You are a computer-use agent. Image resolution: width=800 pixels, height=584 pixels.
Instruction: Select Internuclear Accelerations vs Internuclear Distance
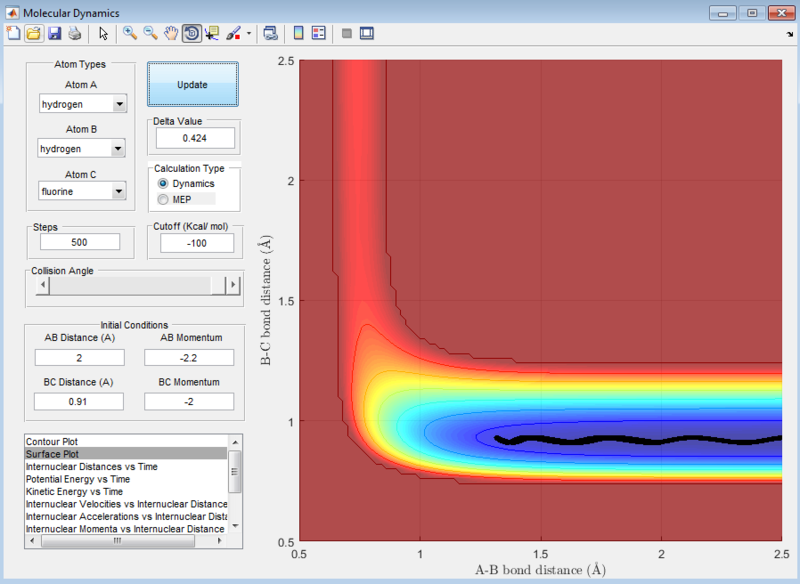click(x=126, y=516)
